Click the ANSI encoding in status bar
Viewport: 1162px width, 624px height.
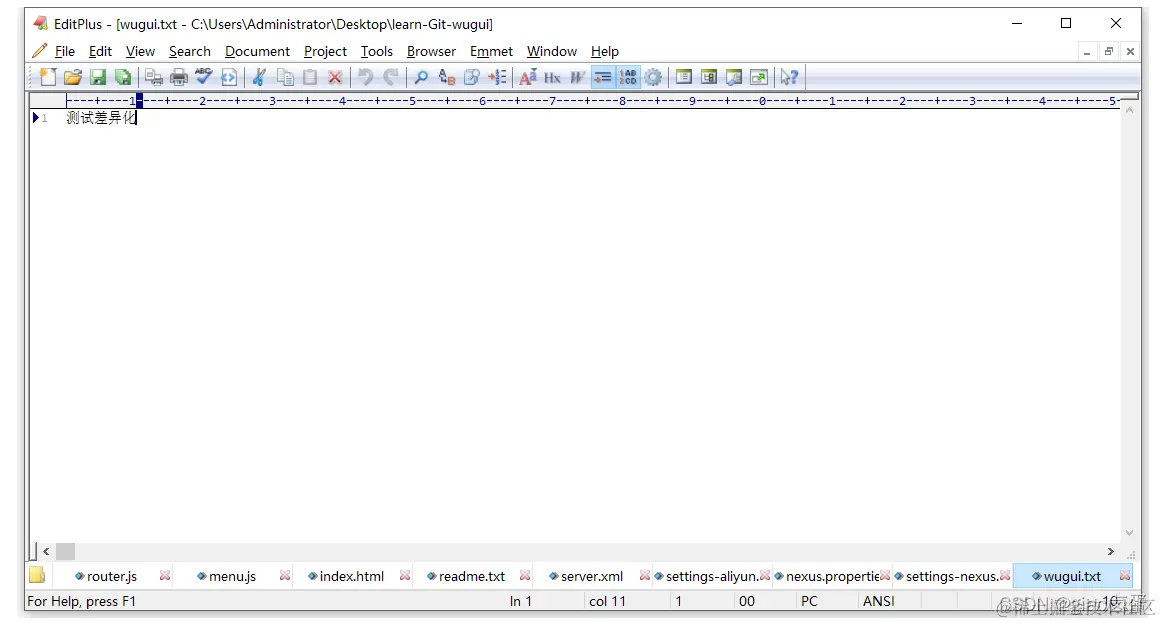coord(879,601)
